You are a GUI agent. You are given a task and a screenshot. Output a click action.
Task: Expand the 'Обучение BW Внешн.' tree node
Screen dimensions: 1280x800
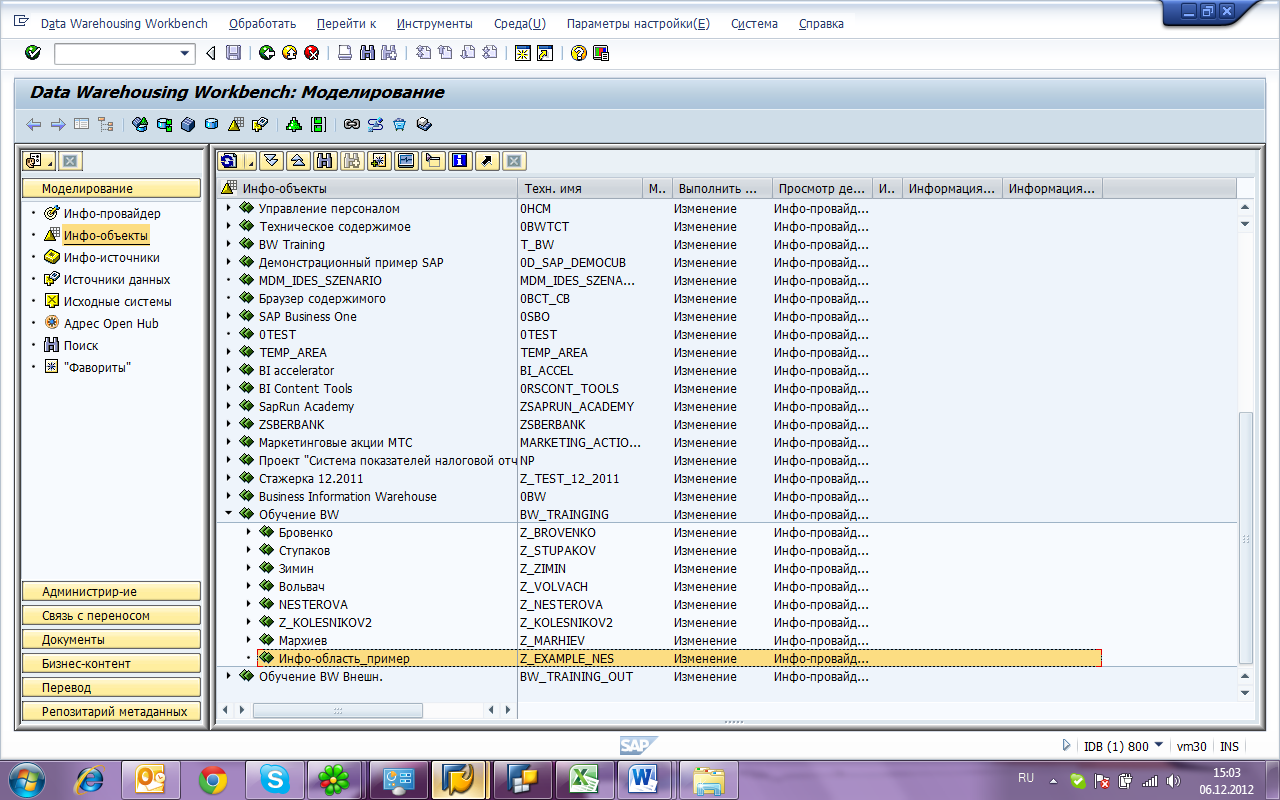(229, 676)
